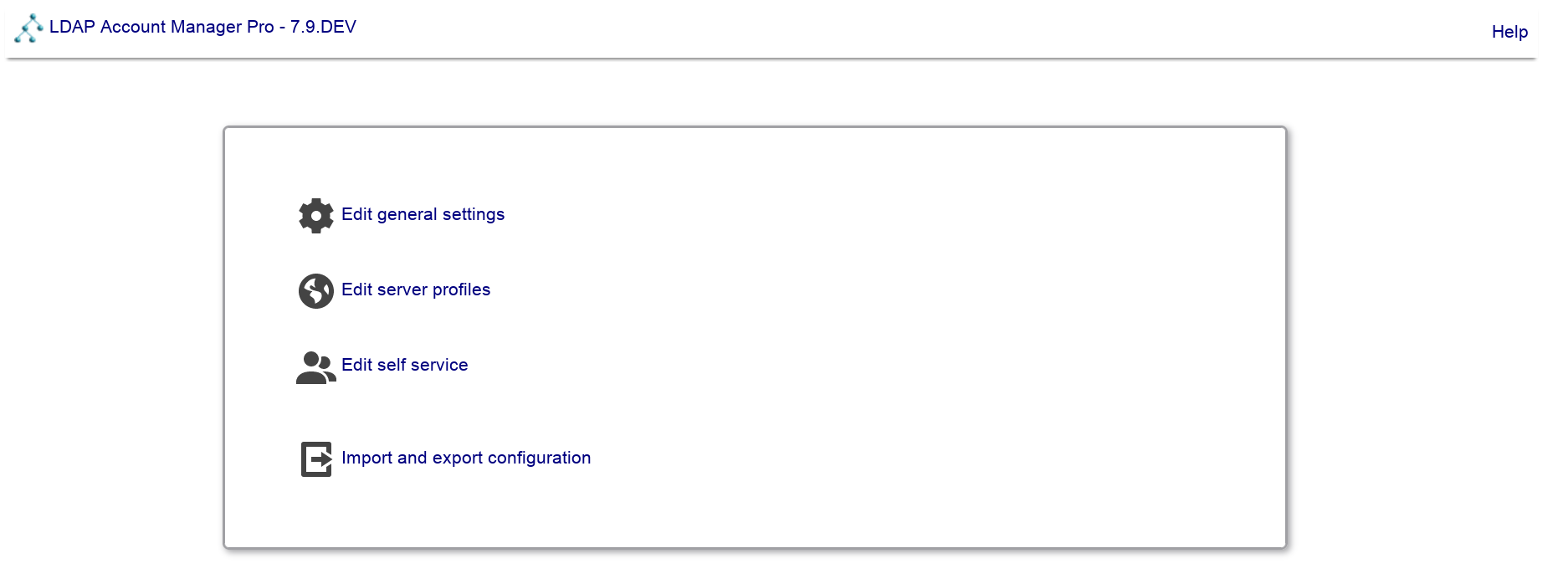Launch the configuration import and export page

[465, 458]
